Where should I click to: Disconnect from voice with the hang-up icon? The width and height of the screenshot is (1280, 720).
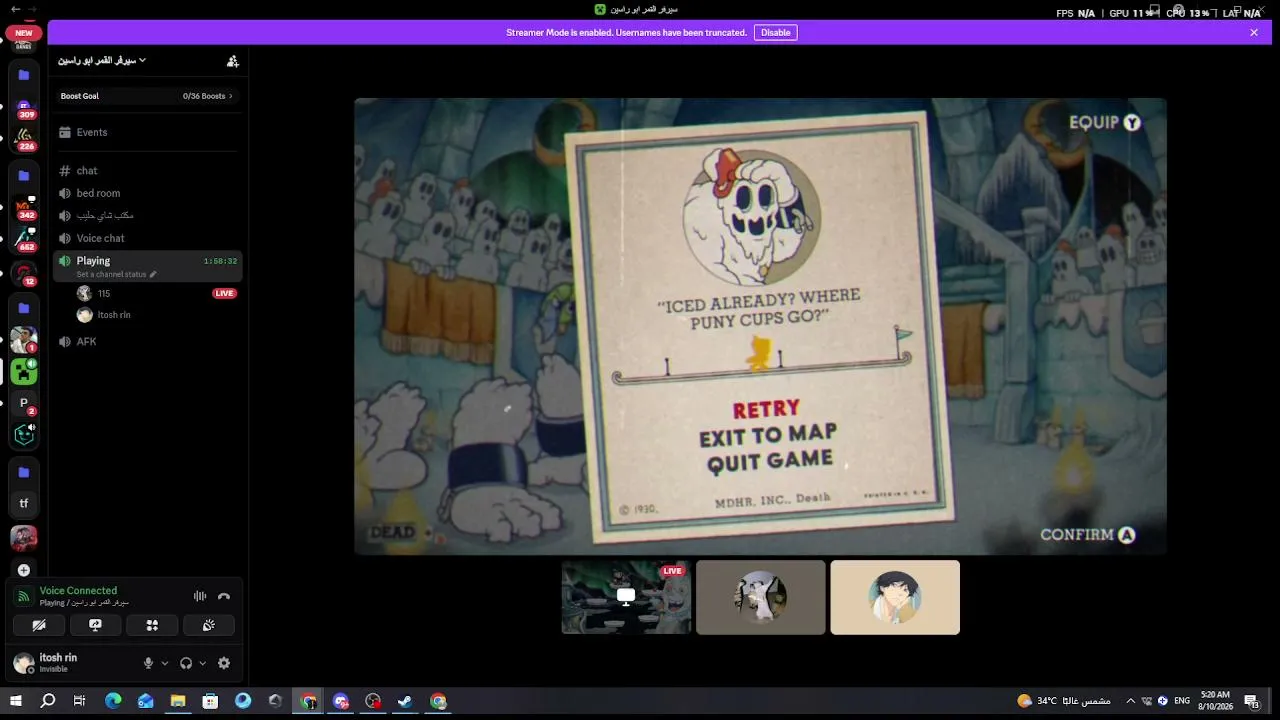click(224, 596)
